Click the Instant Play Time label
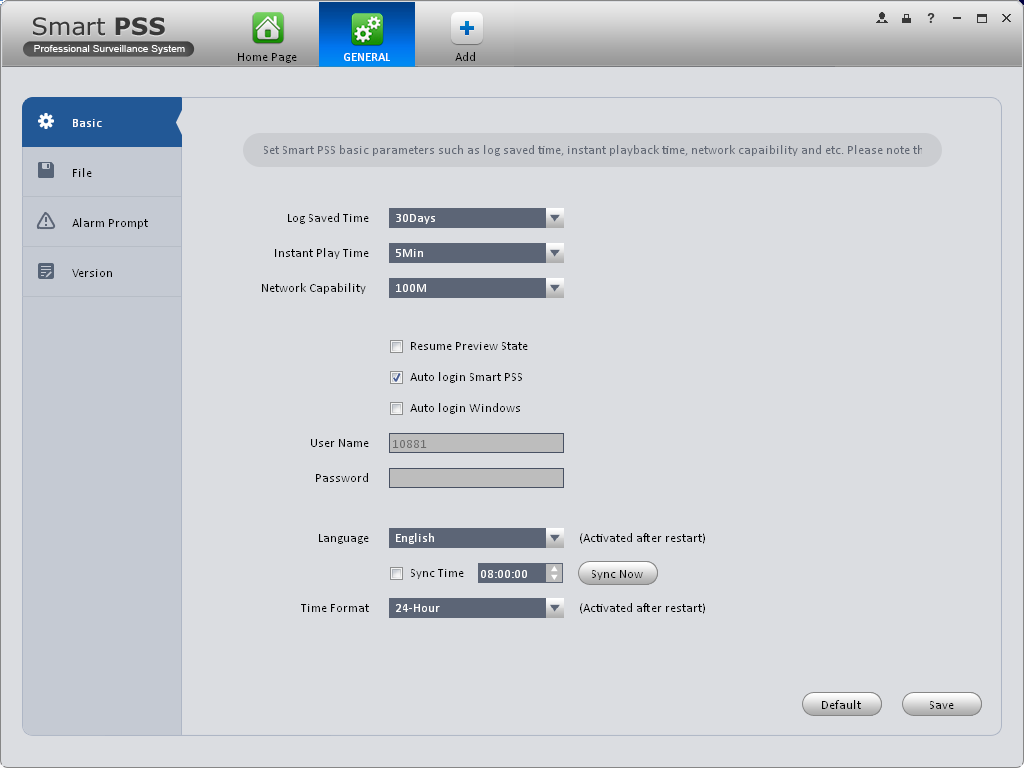The height and width of the screenshot is (768, 1024). pyautogui.click(x=321, y=253)
